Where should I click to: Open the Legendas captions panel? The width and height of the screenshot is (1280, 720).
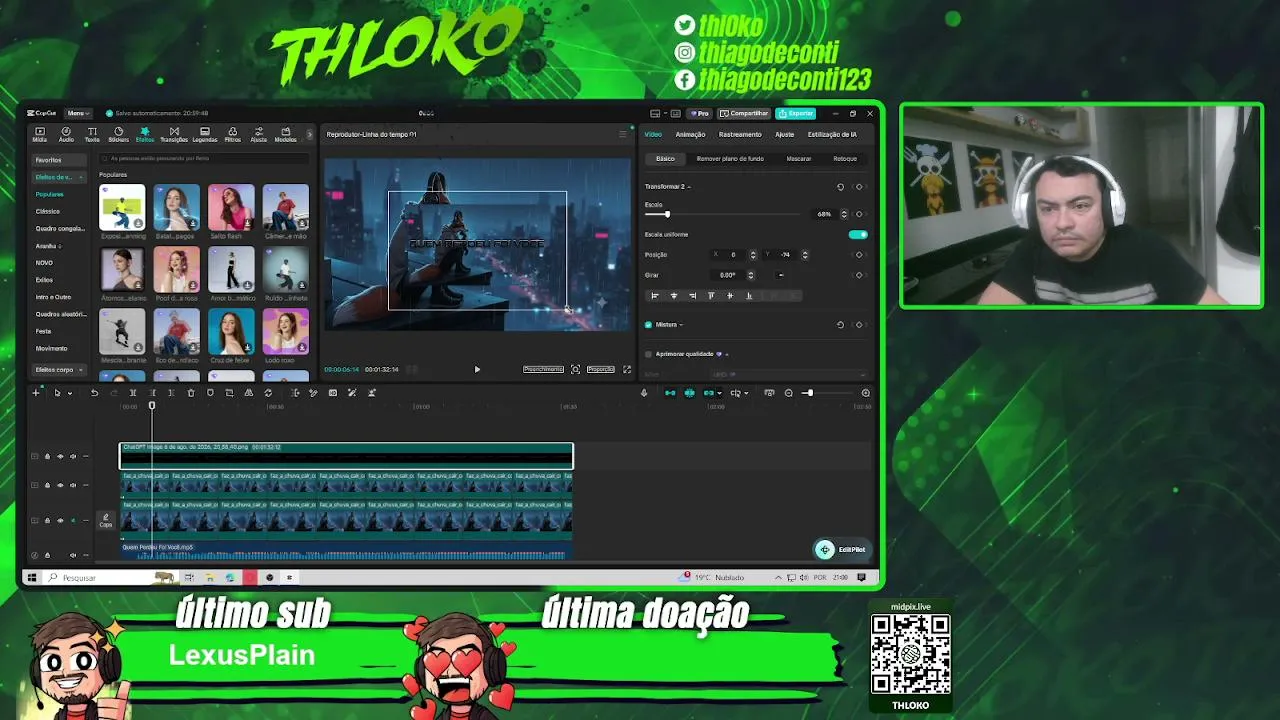point(204,134)
